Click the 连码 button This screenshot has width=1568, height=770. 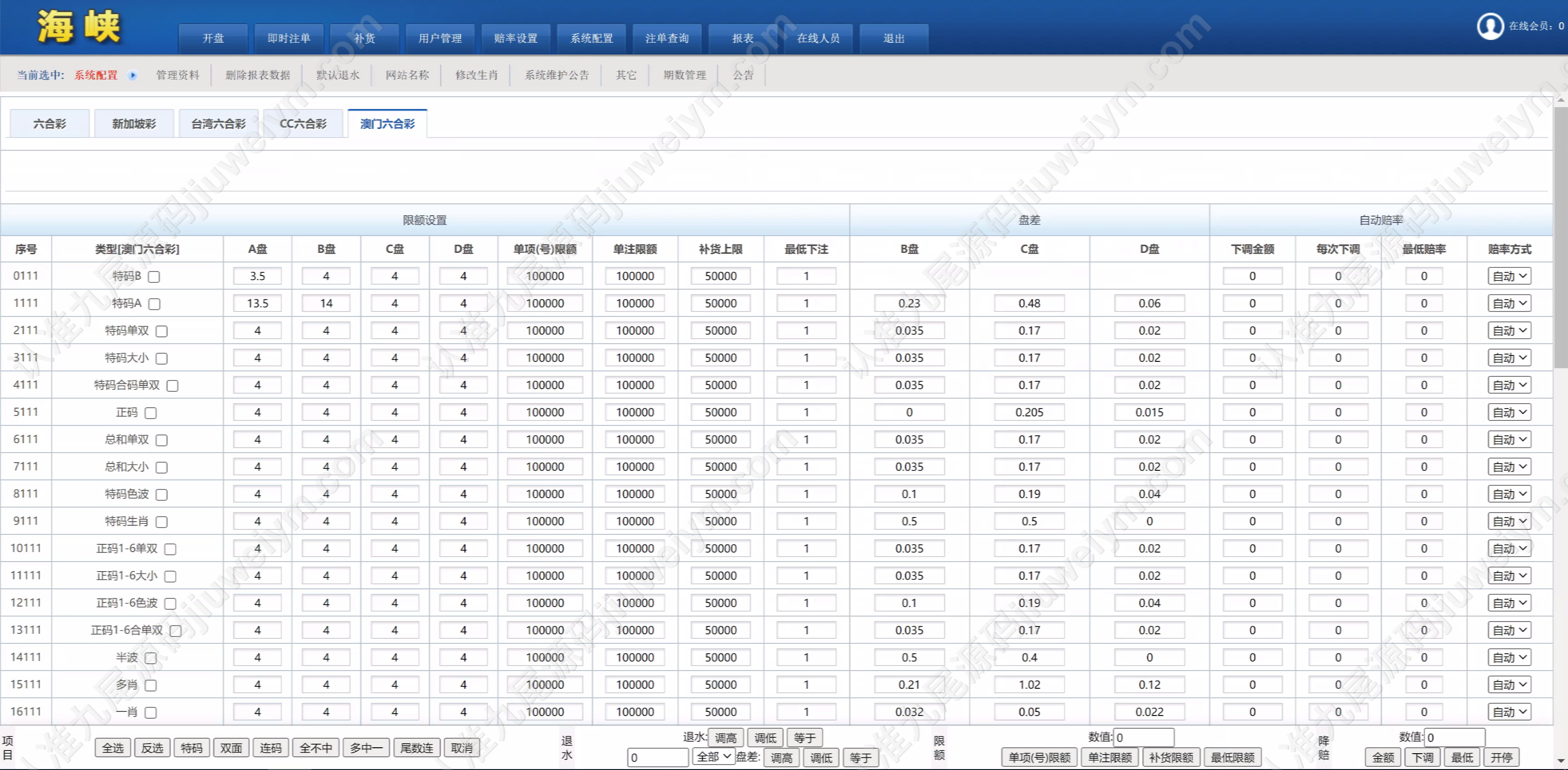pos(270,748)
